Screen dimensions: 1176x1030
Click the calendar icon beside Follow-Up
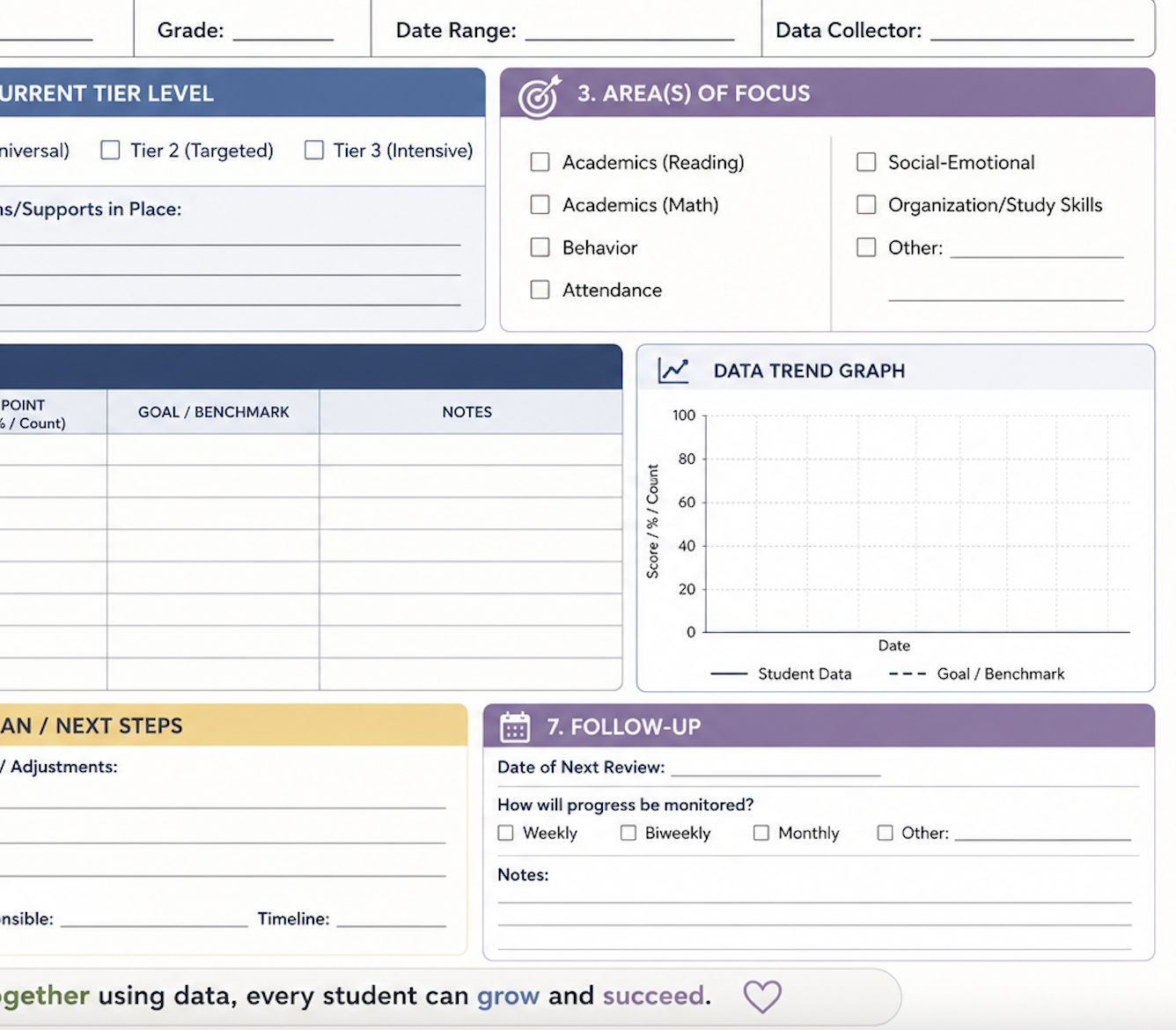515,727
